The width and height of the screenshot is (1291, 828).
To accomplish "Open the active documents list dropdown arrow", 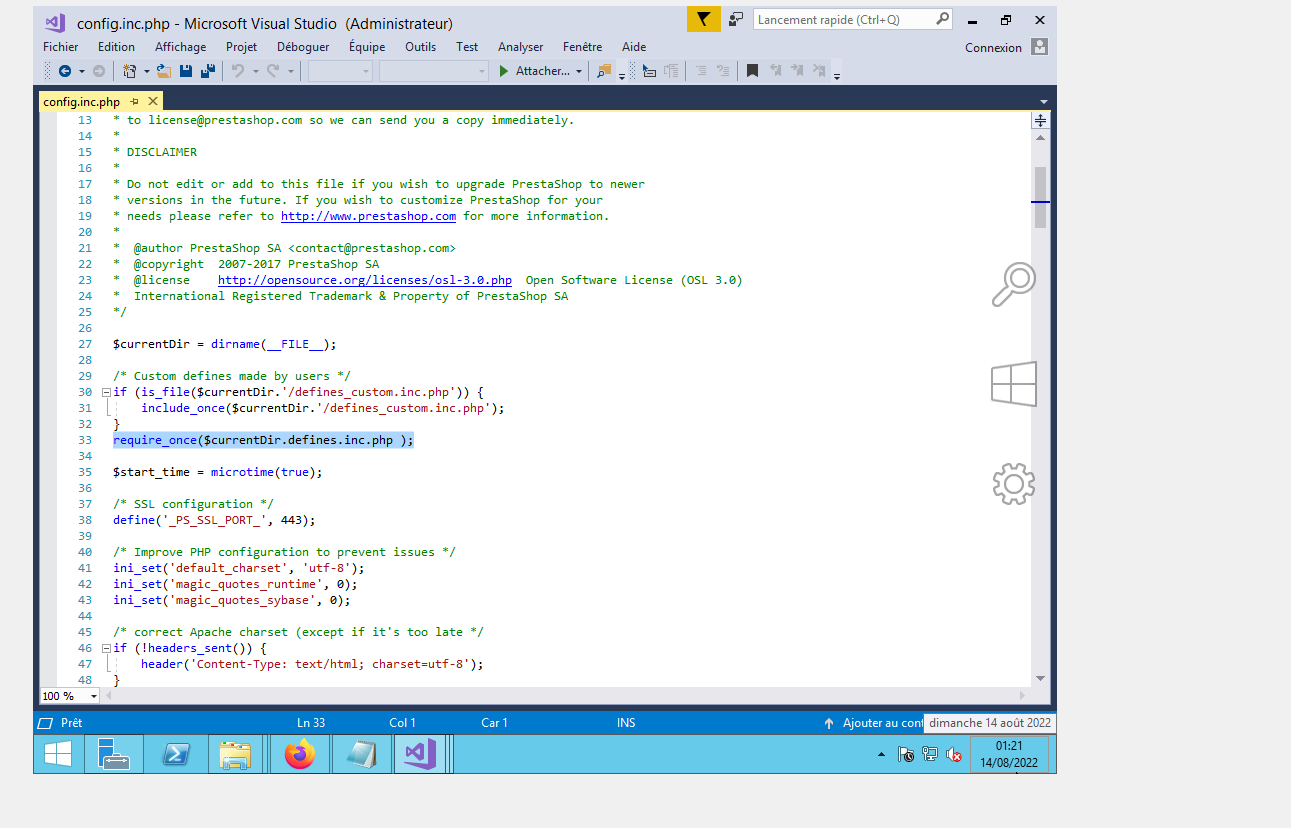I will [x=1044, y=102].
